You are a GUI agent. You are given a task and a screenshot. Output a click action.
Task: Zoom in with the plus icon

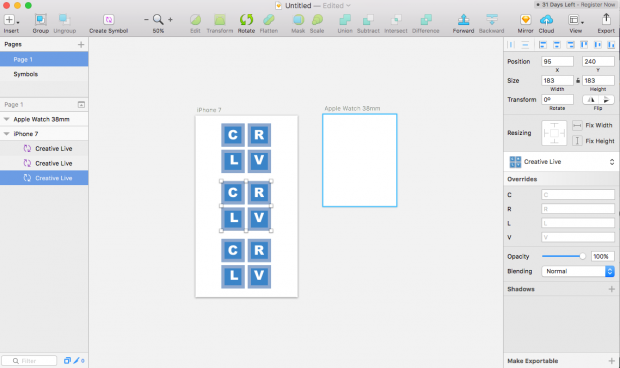point(170,19)
